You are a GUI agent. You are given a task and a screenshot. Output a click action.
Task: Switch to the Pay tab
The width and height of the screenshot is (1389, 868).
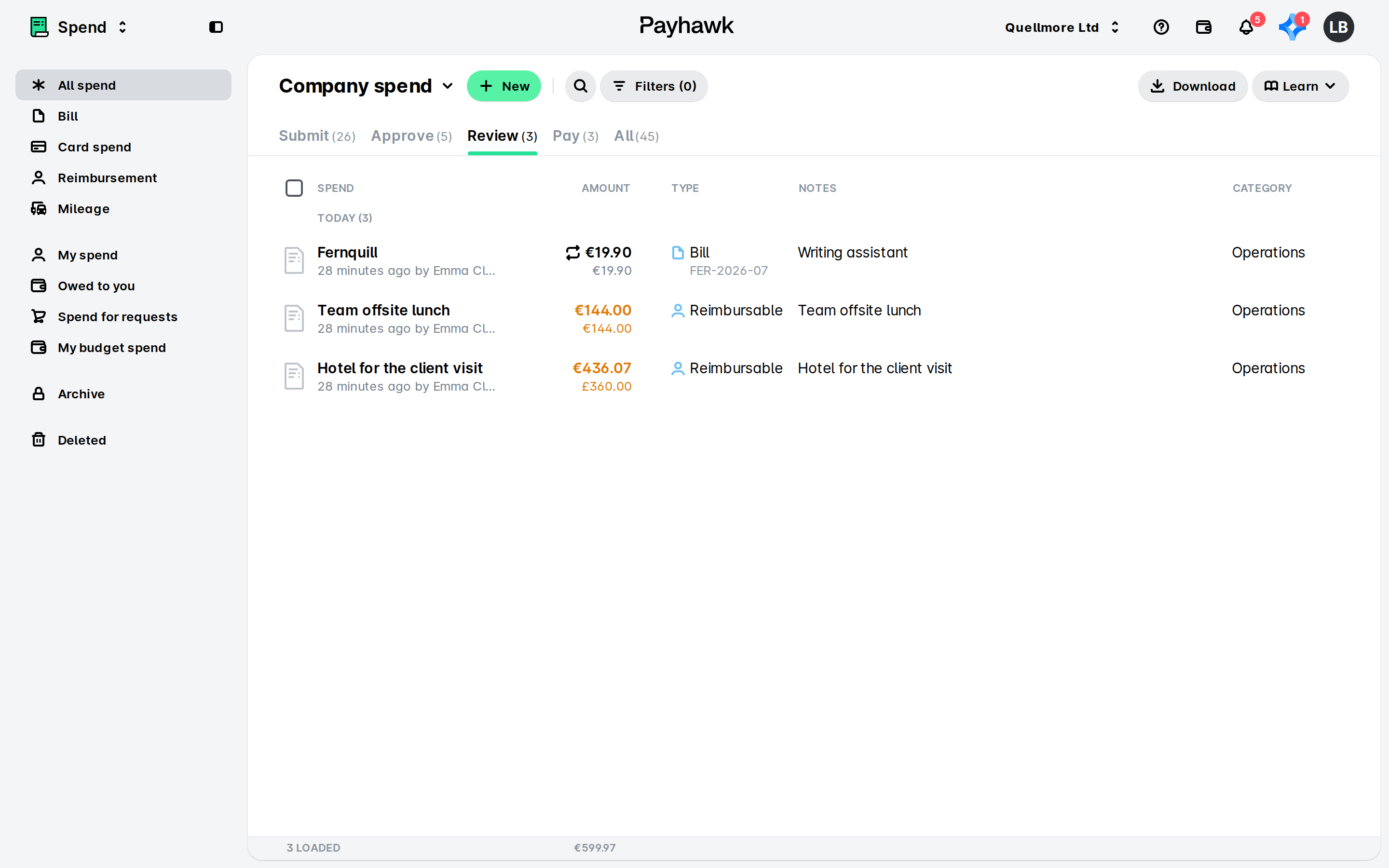pyautogui.click(x=575, y=136)
